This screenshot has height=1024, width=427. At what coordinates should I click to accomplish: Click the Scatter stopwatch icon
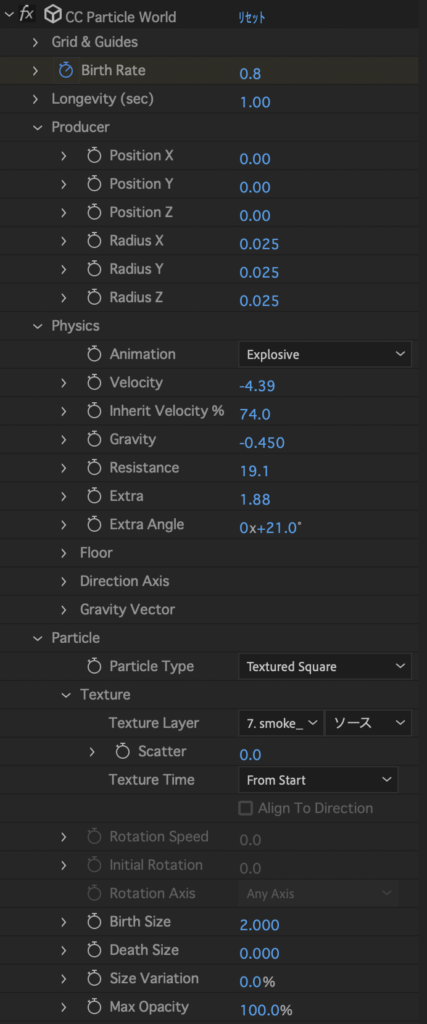tap(123, 752)
